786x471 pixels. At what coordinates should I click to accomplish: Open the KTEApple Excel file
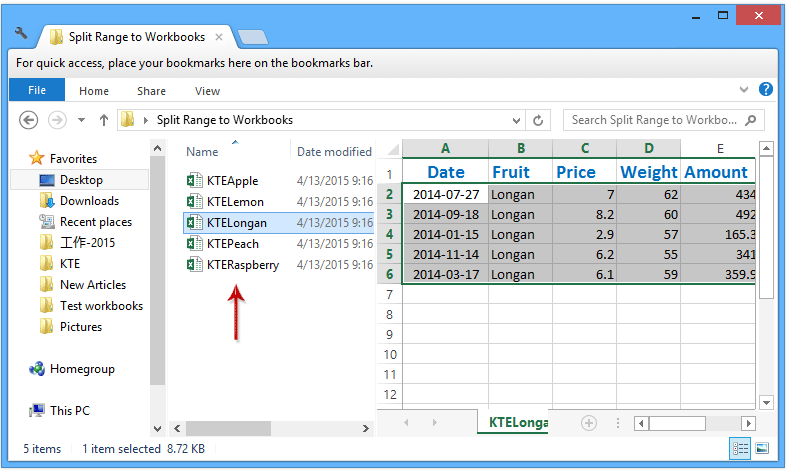pyautogui.click(x=231, y=181)
